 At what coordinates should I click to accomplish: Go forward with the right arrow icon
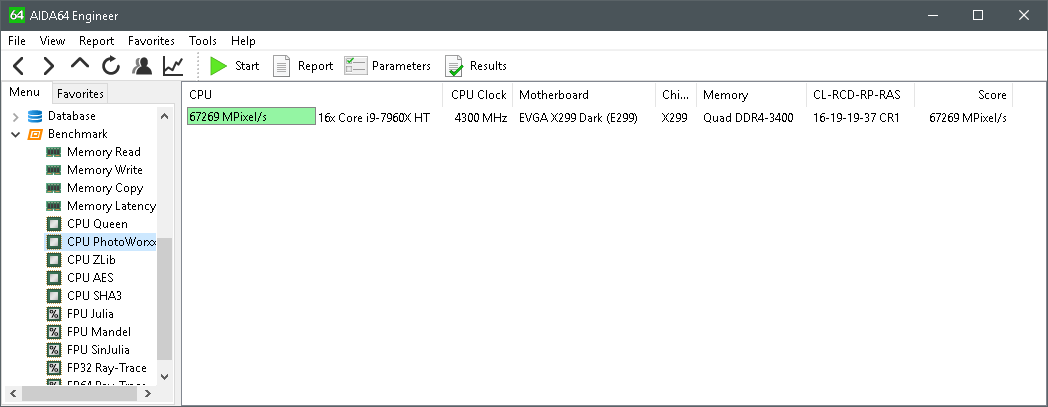pyautogui.click(x=48, y=65)
